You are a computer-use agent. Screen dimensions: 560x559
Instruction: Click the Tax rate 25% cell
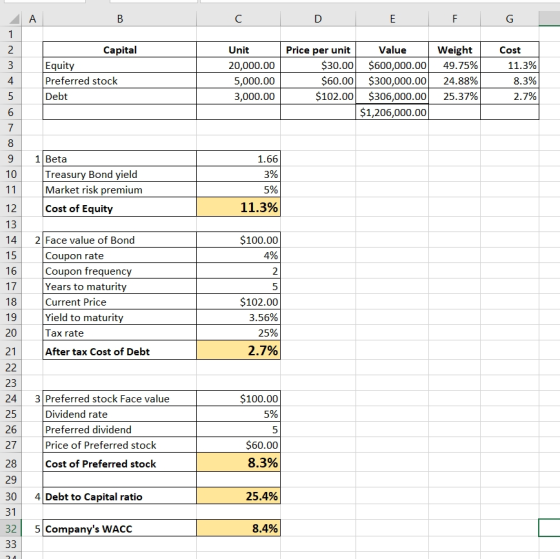(x=238, y=333)
